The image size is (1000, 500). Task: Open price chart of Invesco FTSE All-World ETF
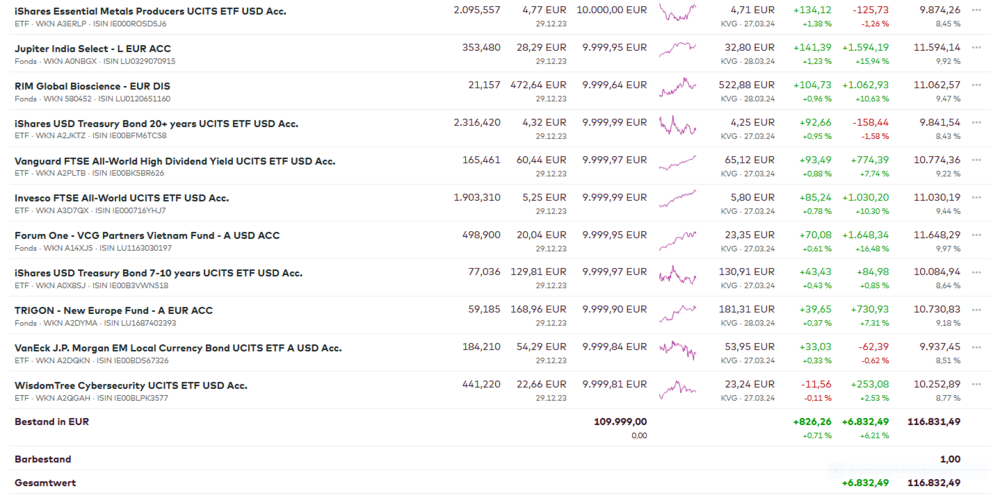tap(677, 199)
